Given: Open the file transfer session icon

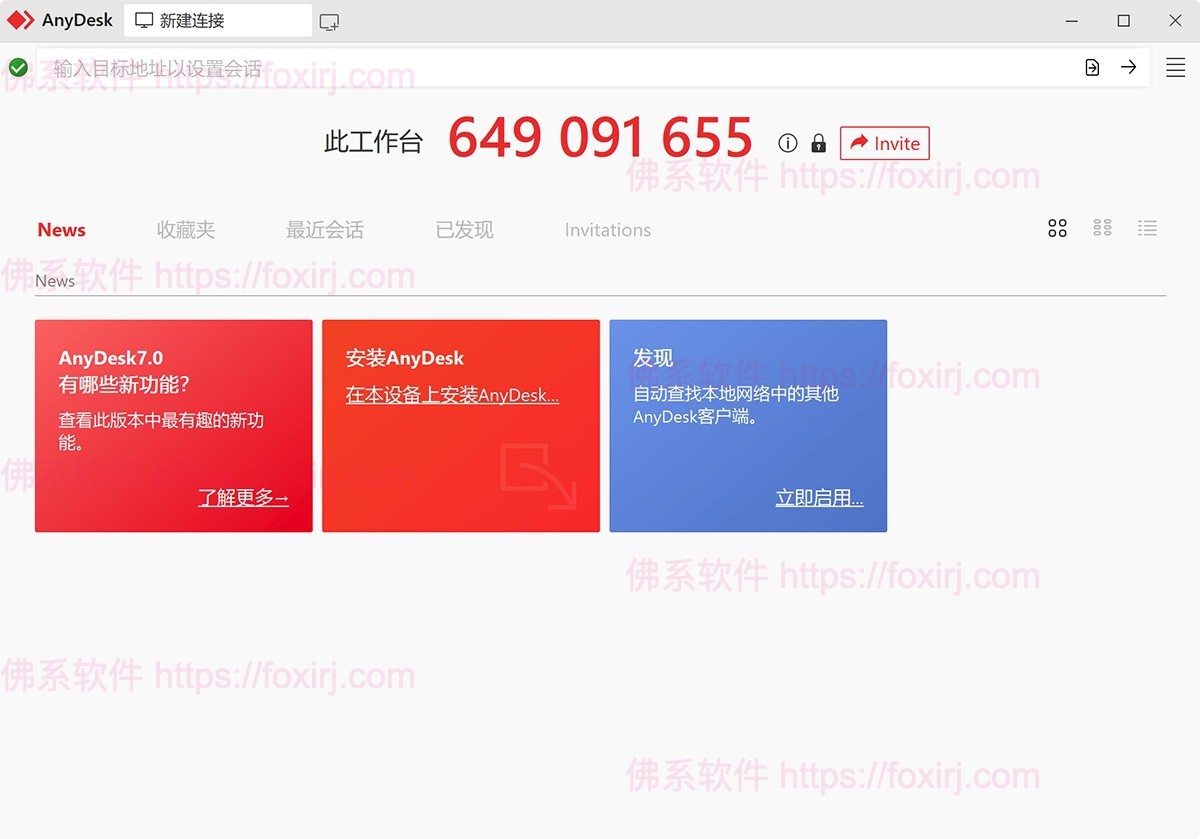Looking at the screenshot, I should (1092, 67).
